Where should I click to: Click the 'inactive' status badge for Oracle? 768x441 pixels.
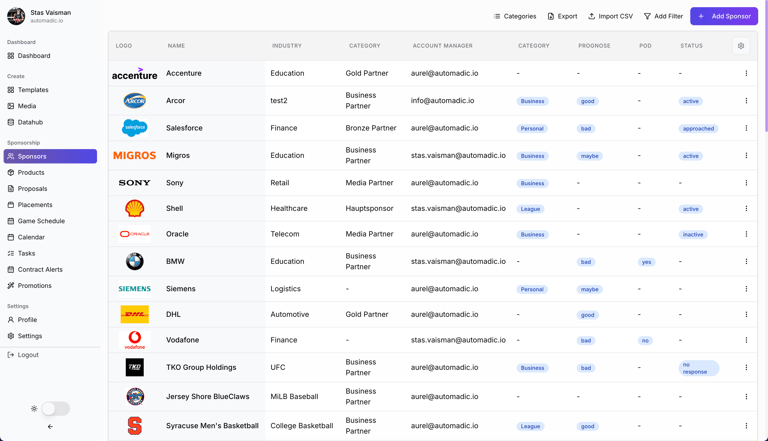693,235
